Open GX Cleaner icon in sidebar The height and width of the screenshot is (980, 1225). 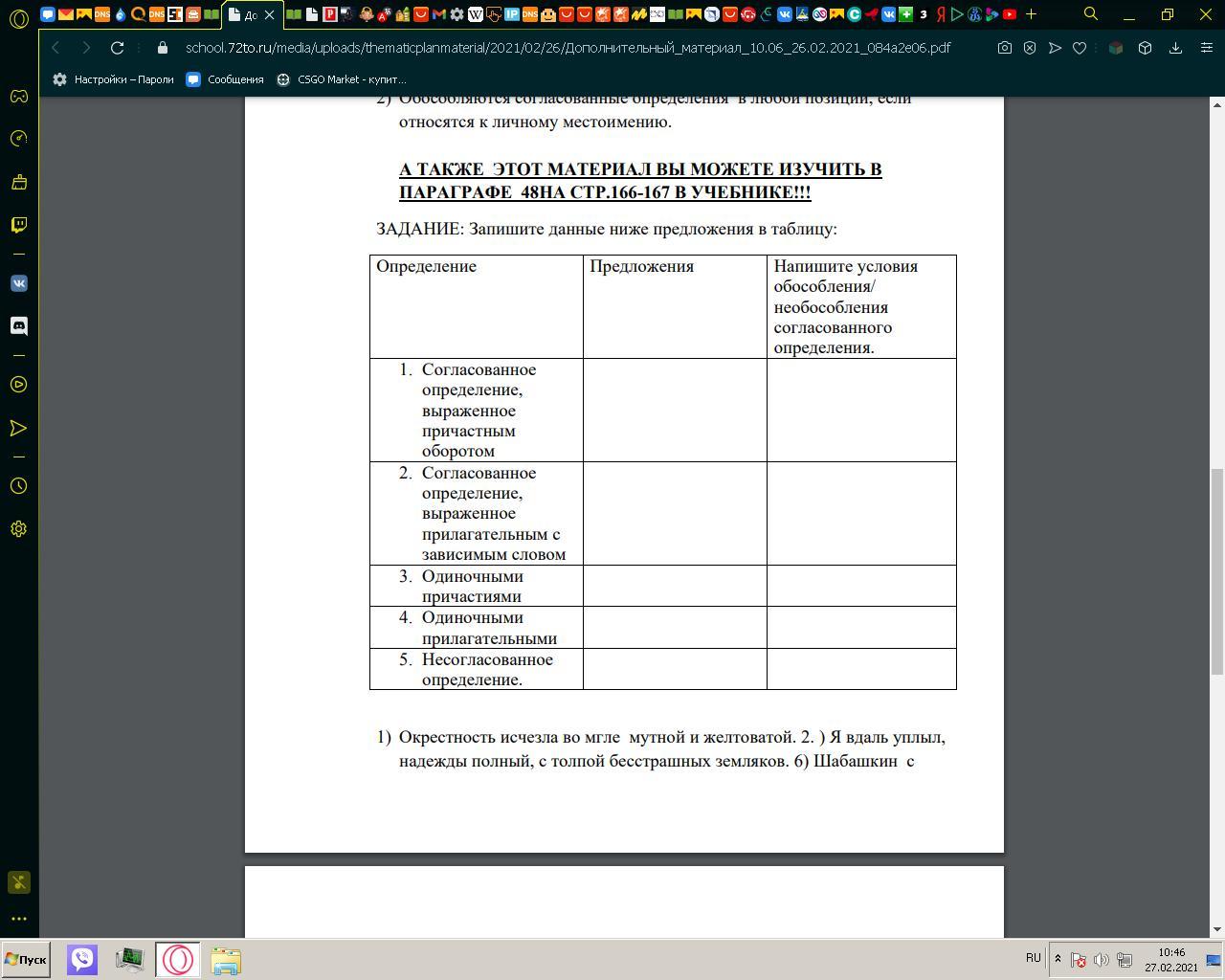[18, 182]
